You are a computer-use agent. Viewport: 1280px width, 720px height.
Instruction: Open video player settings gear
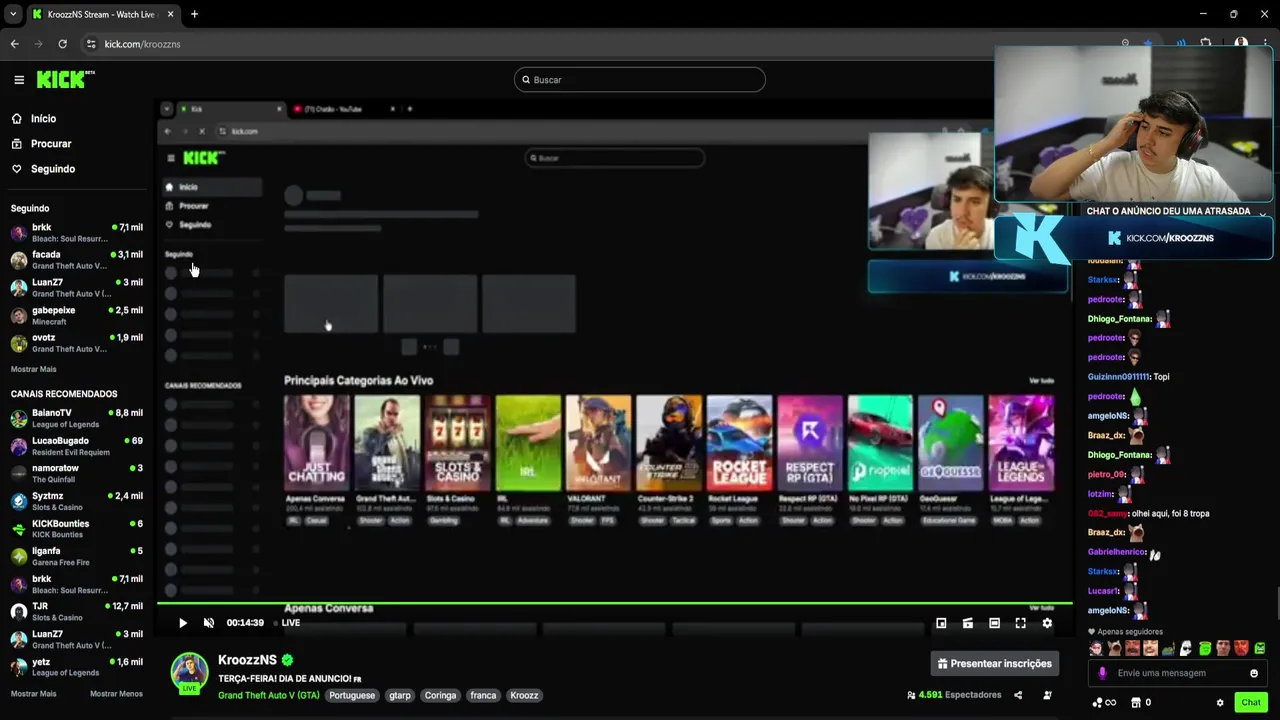click(x=1047, y=623)
